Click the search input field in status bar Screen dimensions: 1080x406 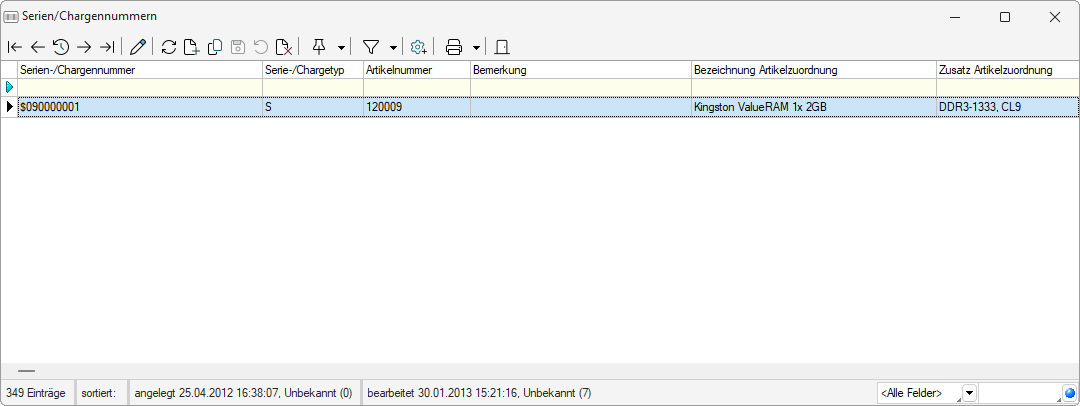[1019, 393]
